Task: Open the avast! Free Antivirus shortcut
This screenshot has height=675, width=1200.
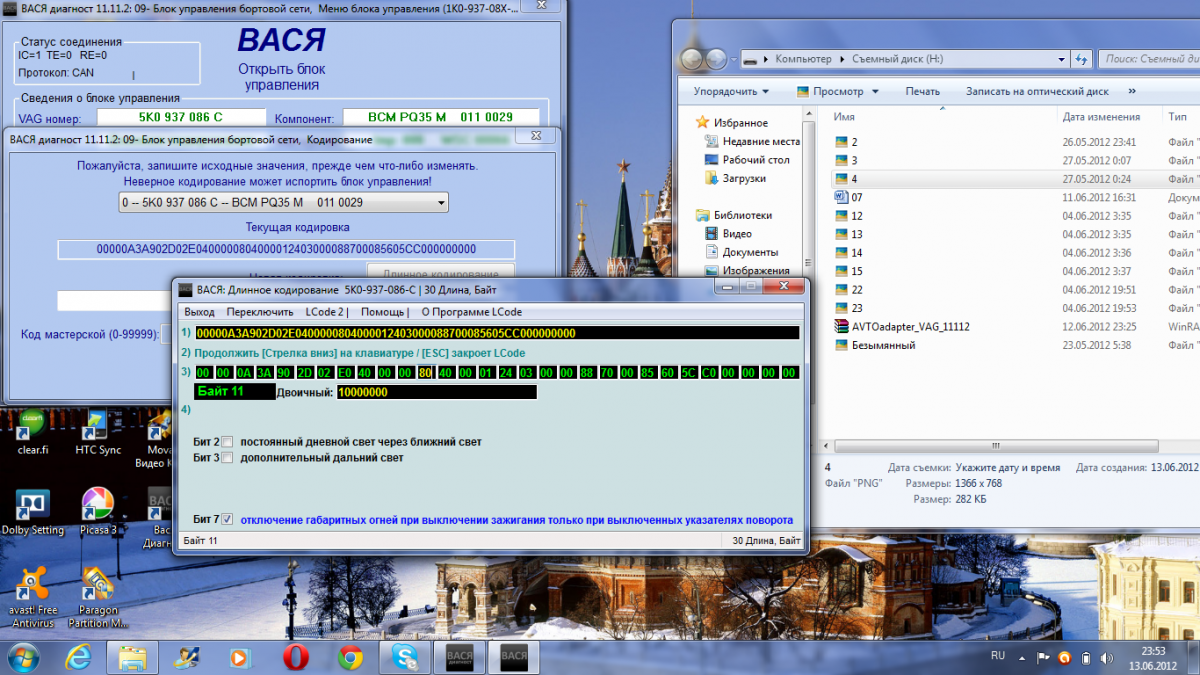Action: [32, 598]
